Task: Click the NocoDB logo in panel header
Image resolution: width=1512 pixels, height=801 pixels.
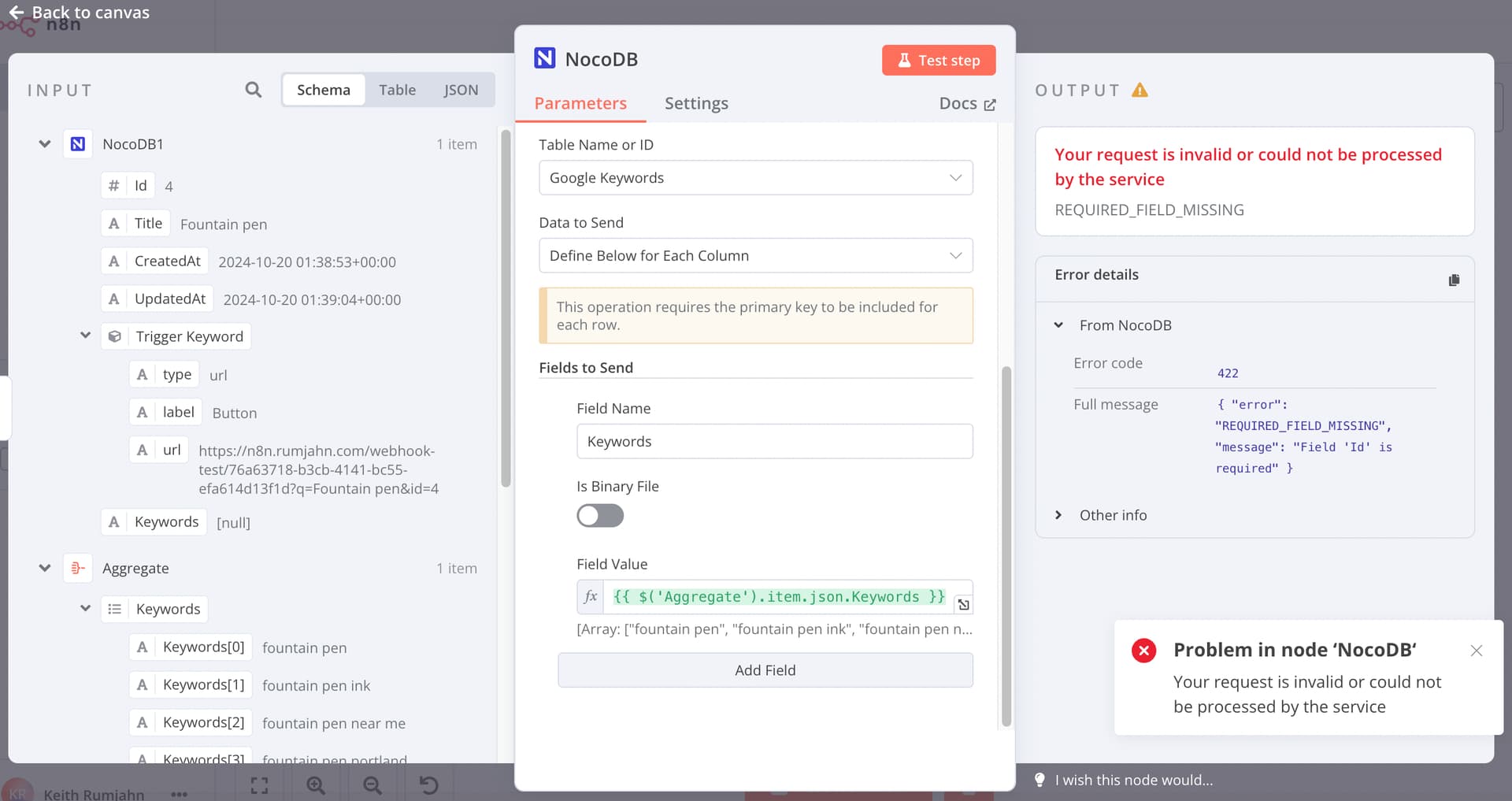Action: 544,58
